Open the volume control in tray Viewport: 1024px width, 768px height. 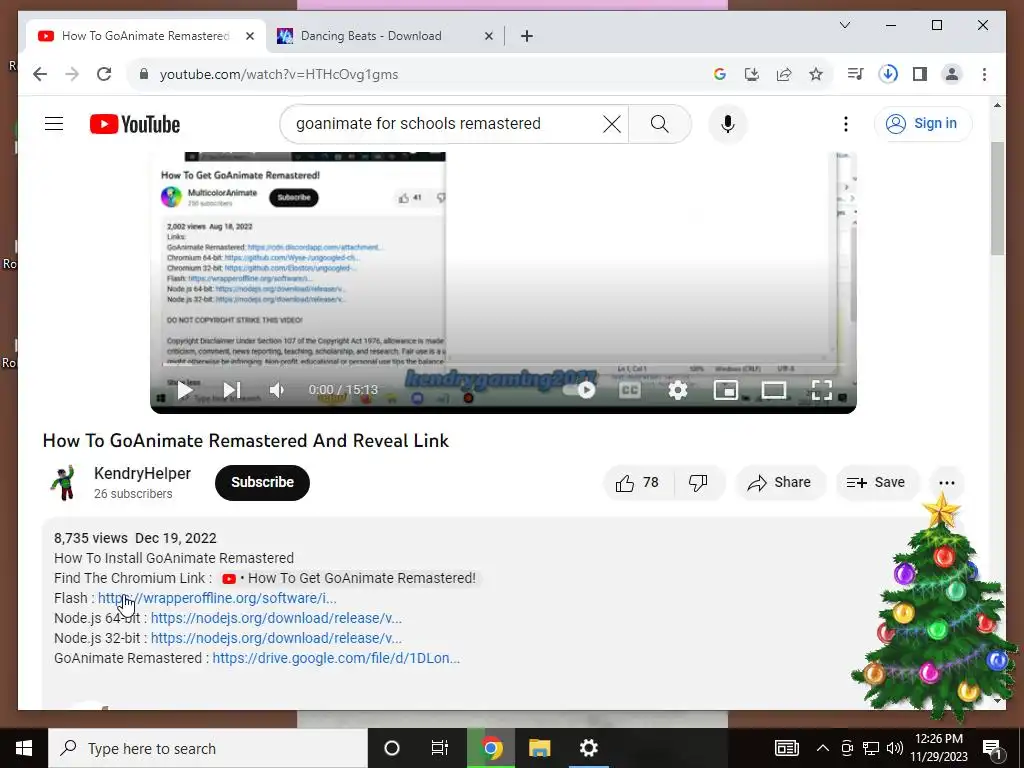pos(895,748)
